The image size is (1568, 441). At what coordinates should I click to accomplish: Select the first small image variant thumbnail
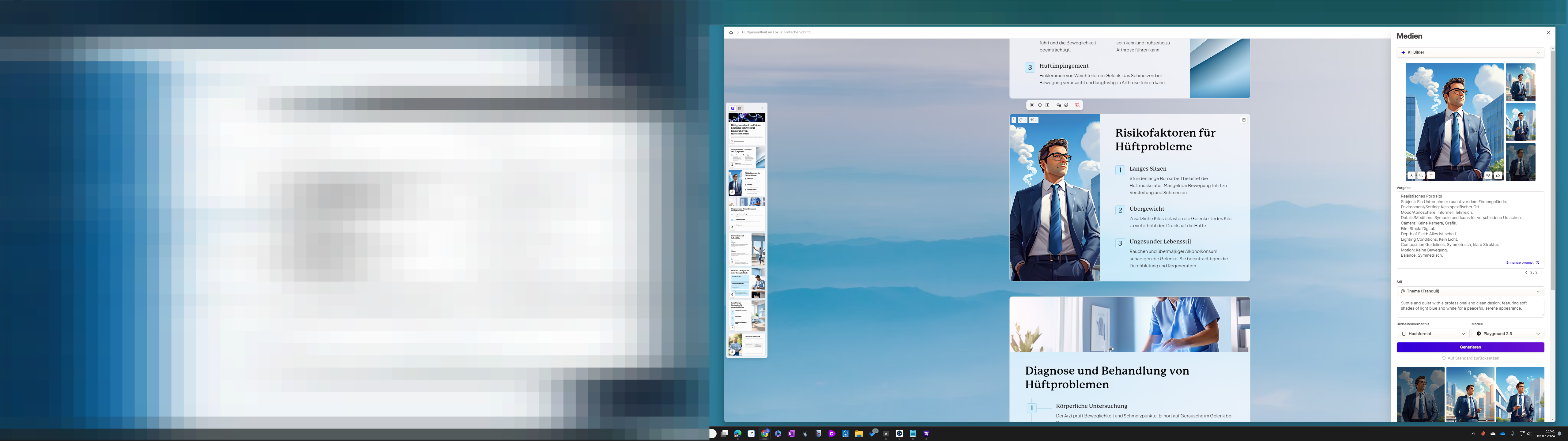[x=1520, y=82]
